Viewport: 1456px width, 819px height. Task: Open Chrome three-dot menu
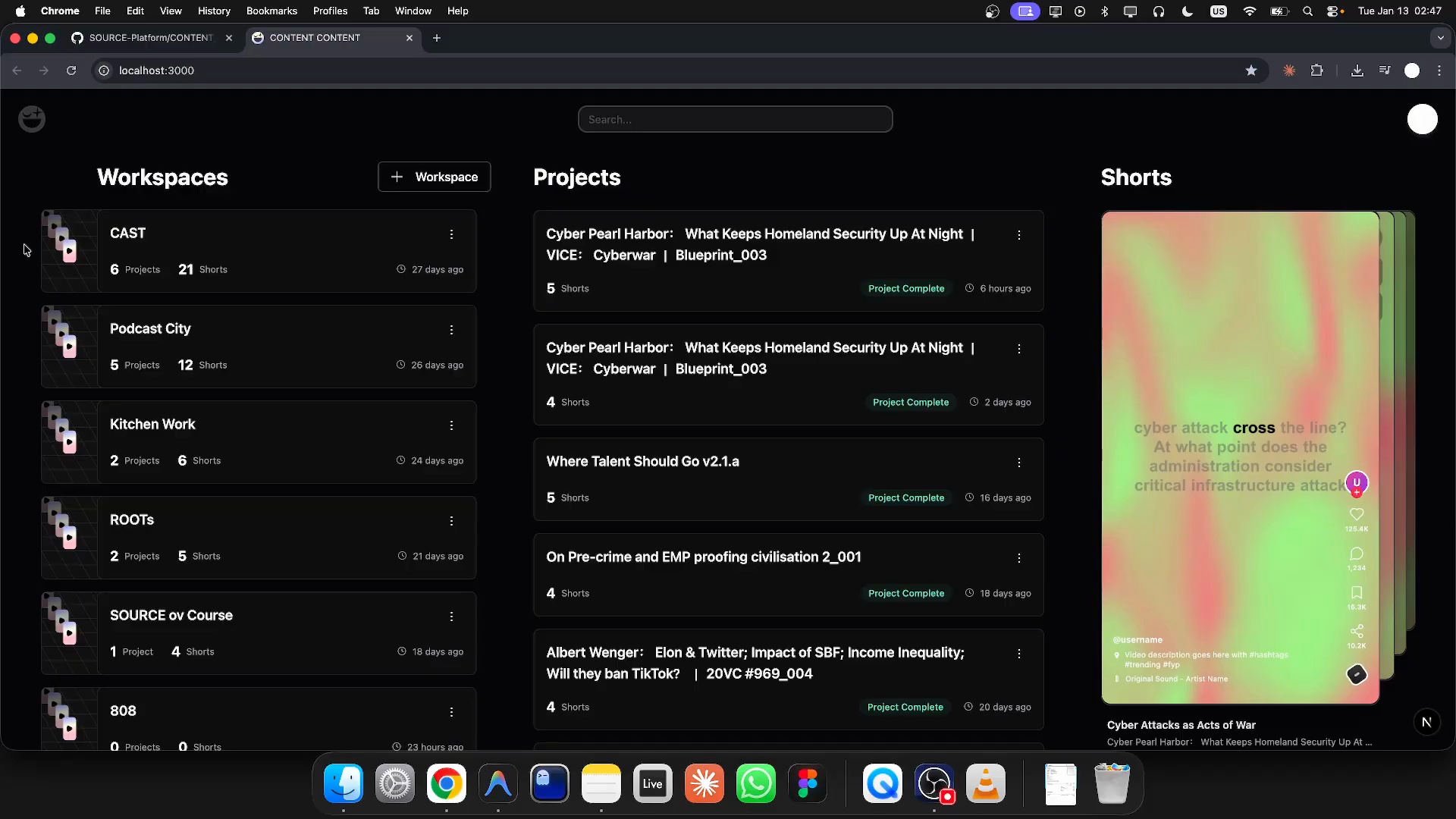coord(1439,71)
